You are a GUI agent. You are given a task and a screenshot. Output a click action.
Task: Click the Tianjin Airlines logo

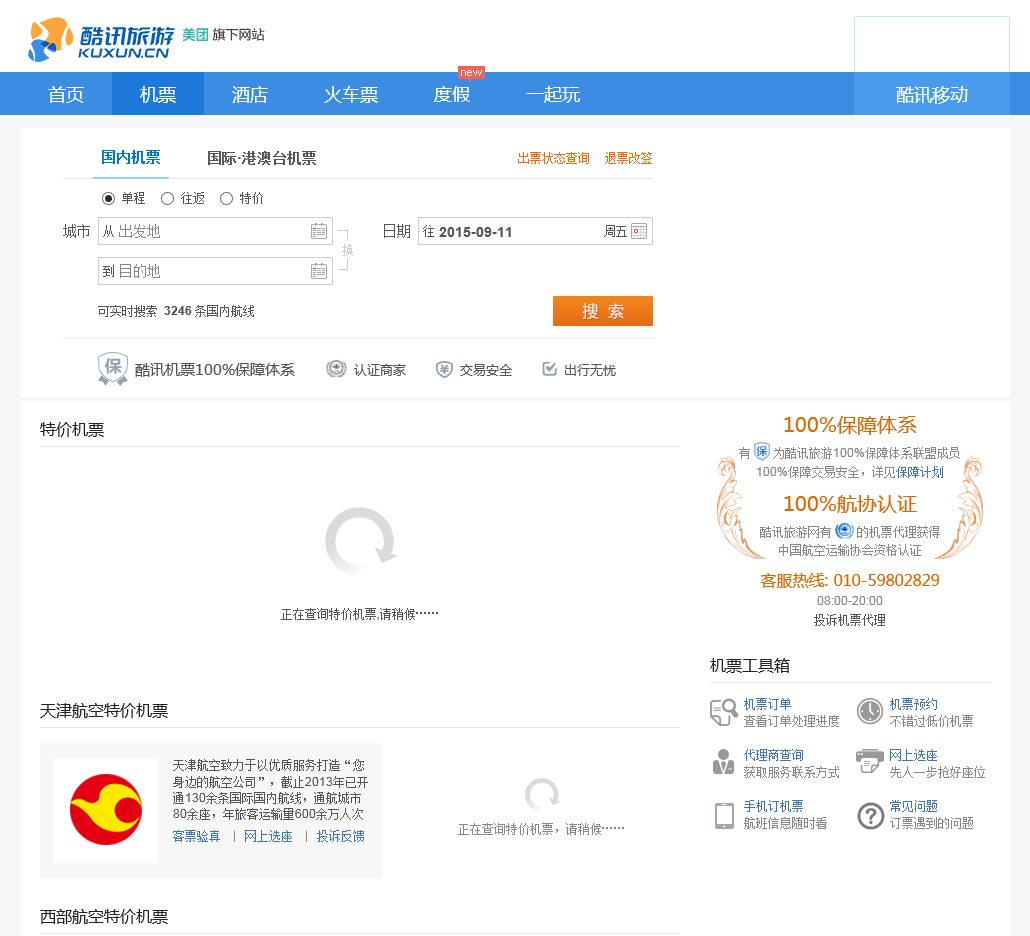click(x=106, y=809)
